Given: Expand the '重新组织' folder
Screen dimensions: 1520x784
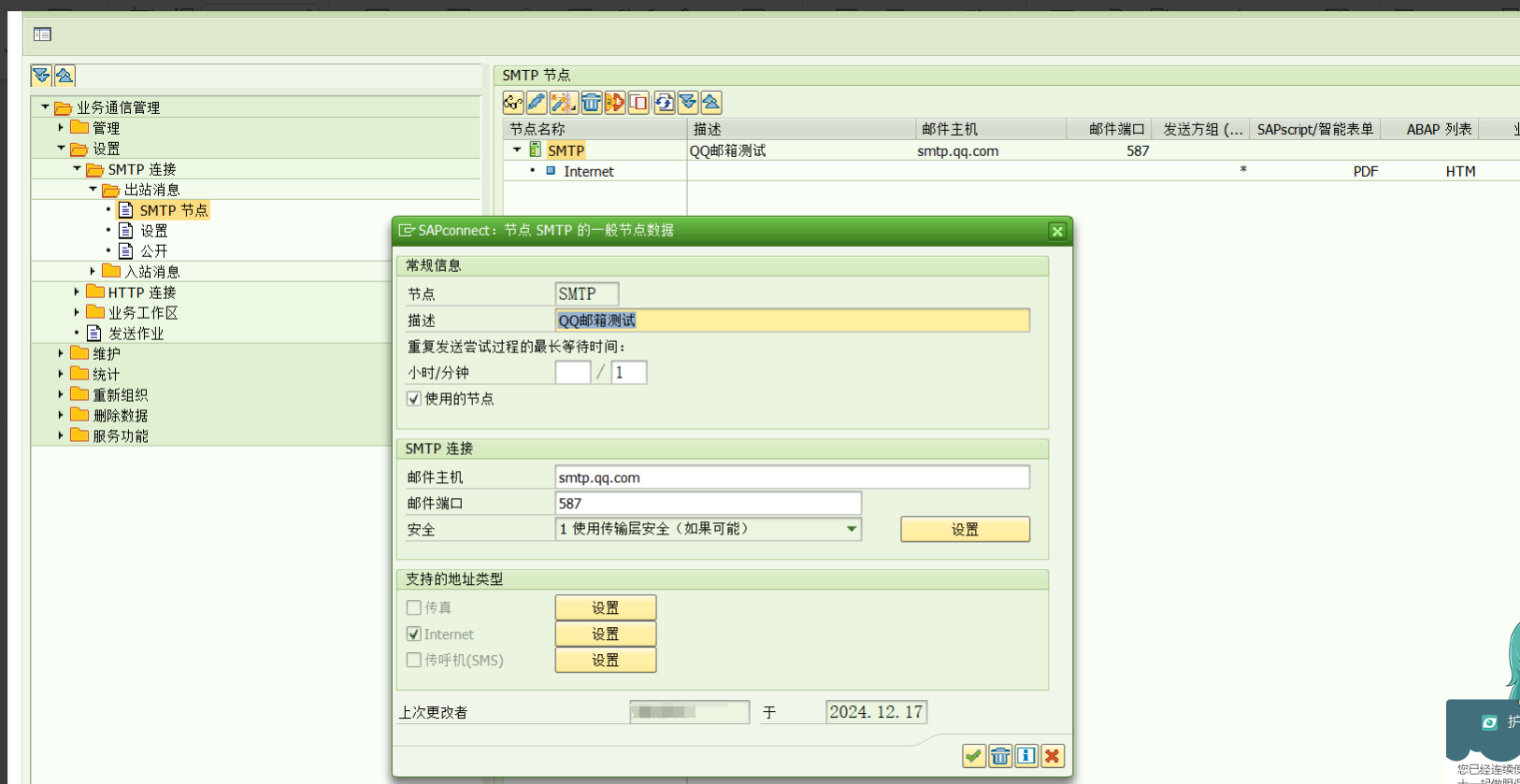Looking at the screenshot, I should point(61,394).
